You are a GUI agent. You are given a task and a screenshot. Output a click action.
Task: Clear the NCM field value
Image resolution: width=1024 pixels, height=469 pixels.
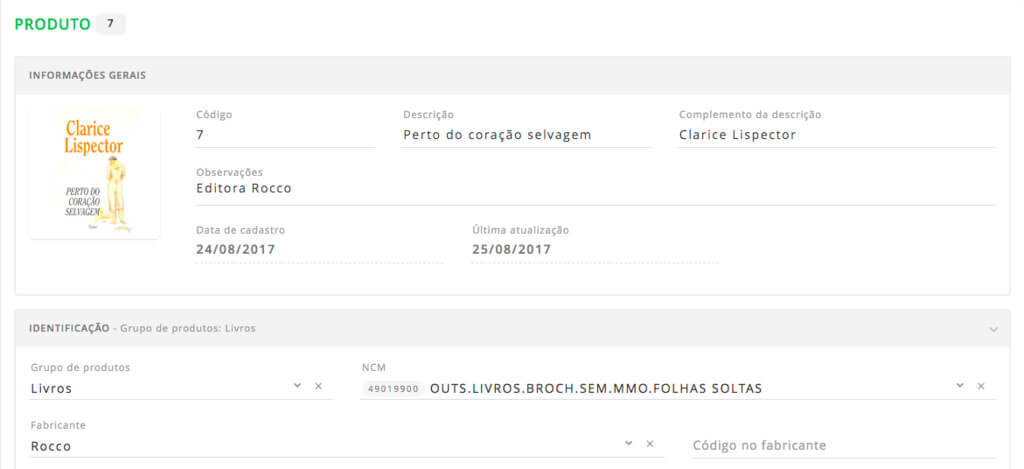[x=981, y=386]
